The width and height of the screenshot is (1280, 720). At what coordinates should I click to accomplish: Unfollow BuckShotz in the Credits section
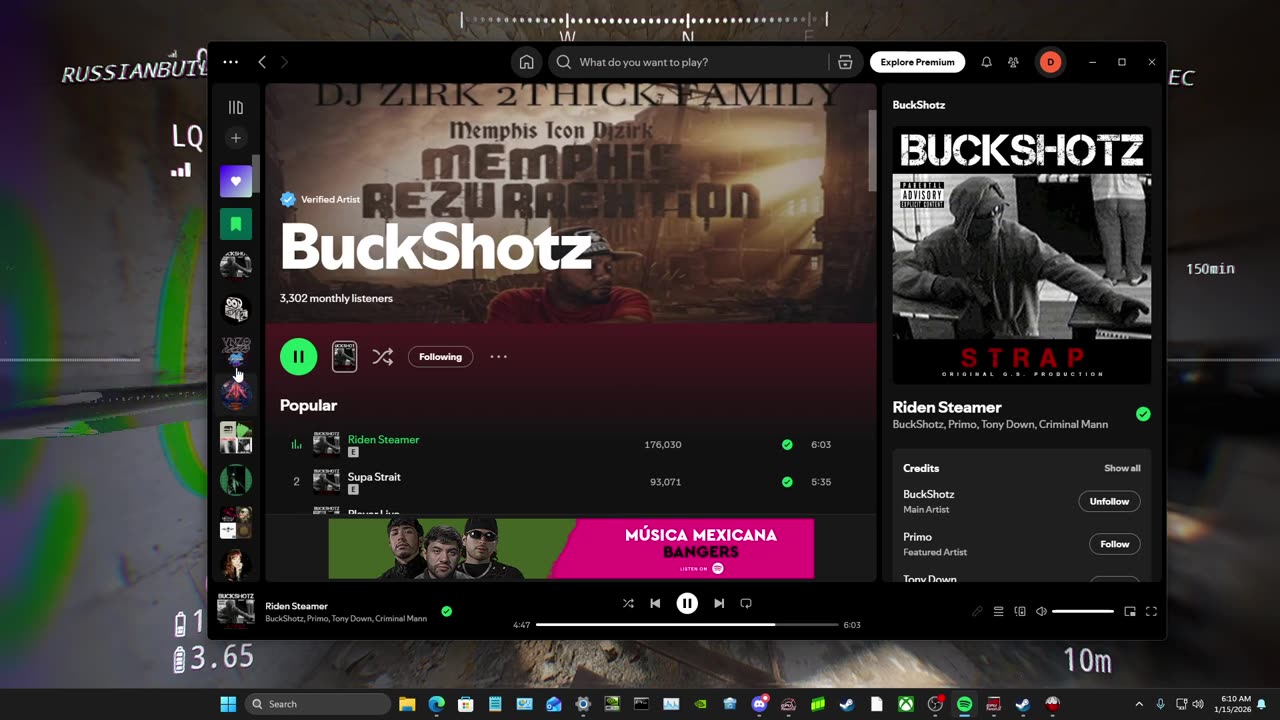1109,501
